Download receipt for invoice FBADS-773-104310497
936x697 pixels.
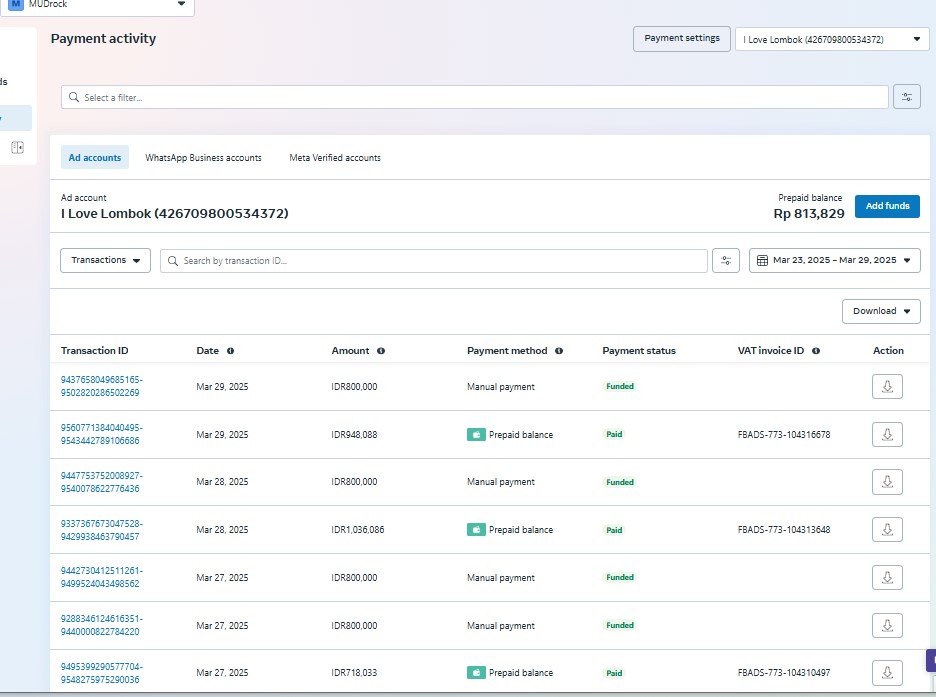click(887, 673)
